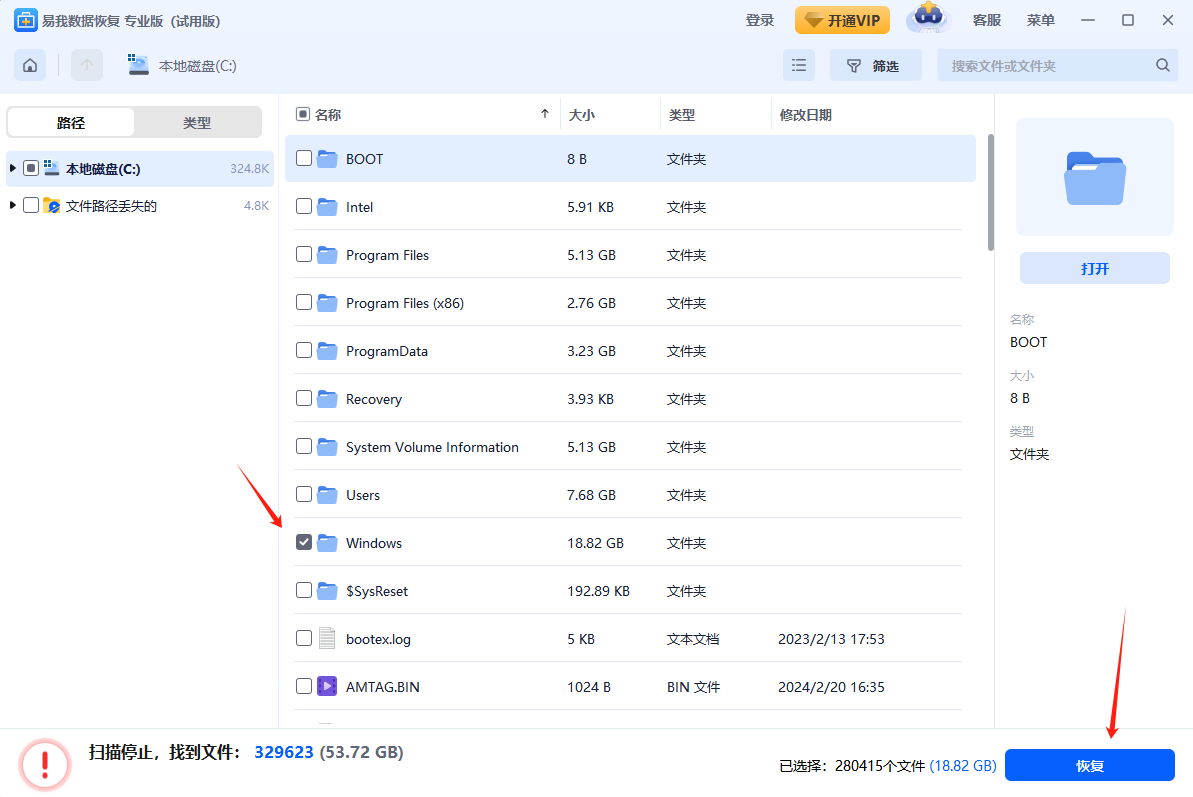This screenshot has height=797, width=1193.
Task: Click the home icon in toolbar
Action: coord(30,65)
